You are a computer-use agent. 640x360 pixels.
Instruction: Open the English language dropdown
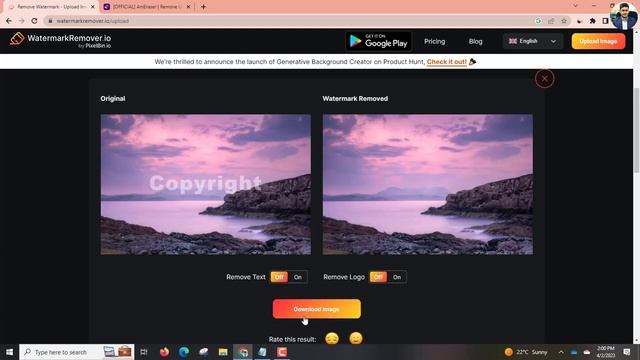point(532,41)
